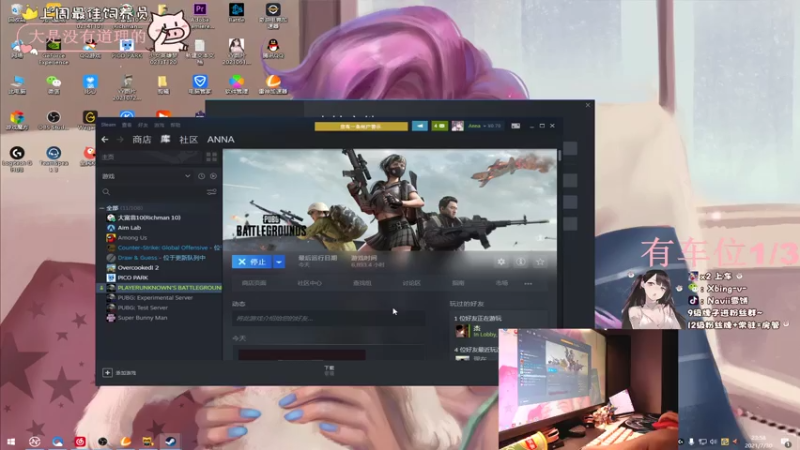Image resolution: width=800 pixels, height=450 pixels.
Task: Open Steam's grid view icon beside 主页
Action: (x=211, y=157)
